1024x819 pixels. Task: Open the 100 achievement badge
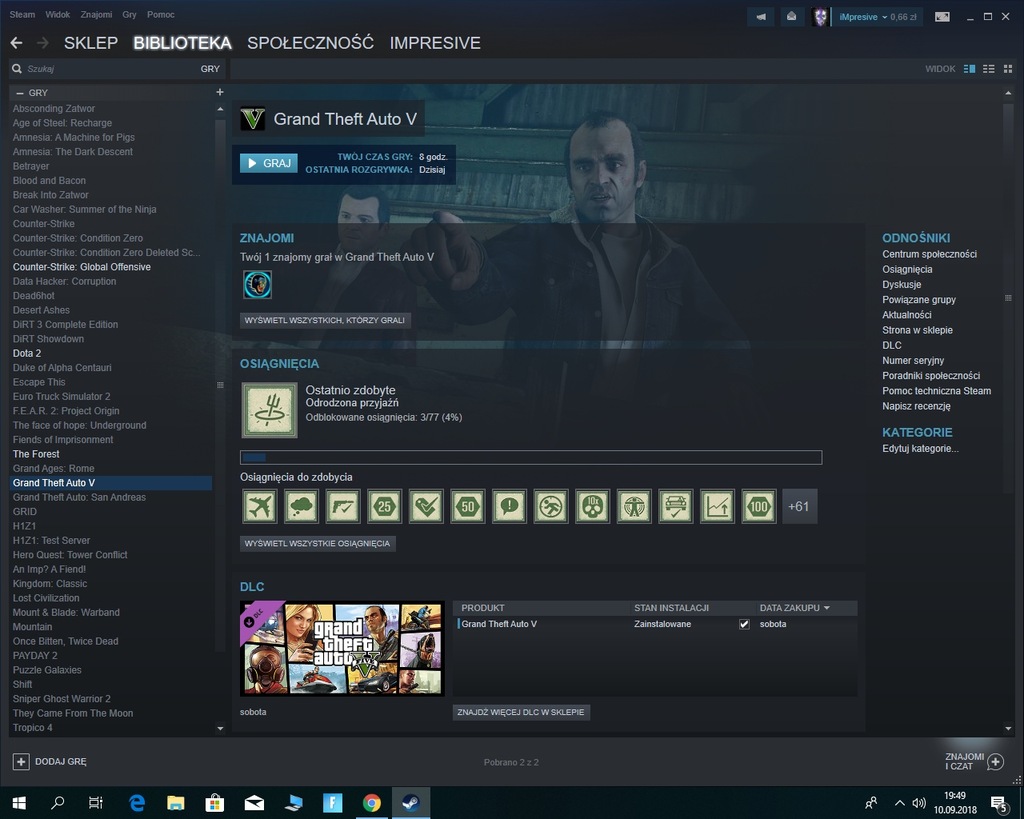click(759, 506)
